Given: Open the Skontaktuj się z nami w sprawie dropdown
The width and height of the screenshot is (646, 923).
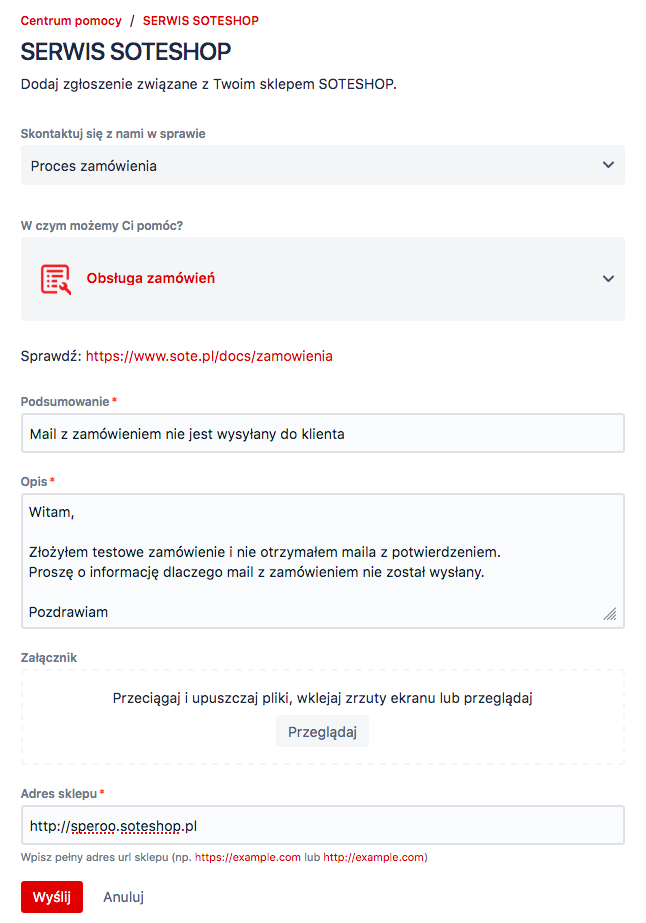Looking at the screenshot, I should 323,165.
